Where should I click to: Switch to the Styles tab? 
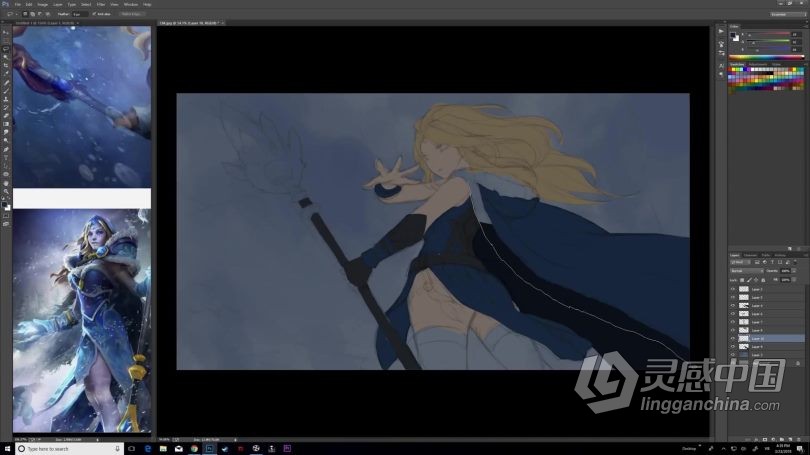776,65
